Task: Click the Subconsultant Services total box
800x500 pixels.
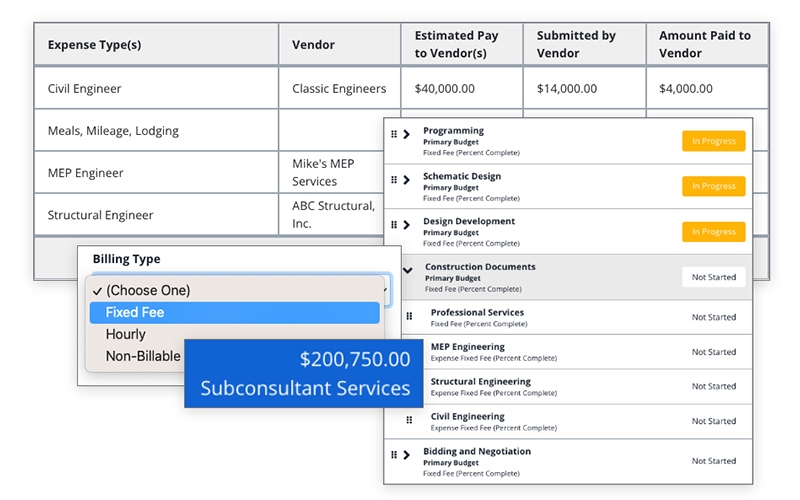Action: (x=303, y=373)
